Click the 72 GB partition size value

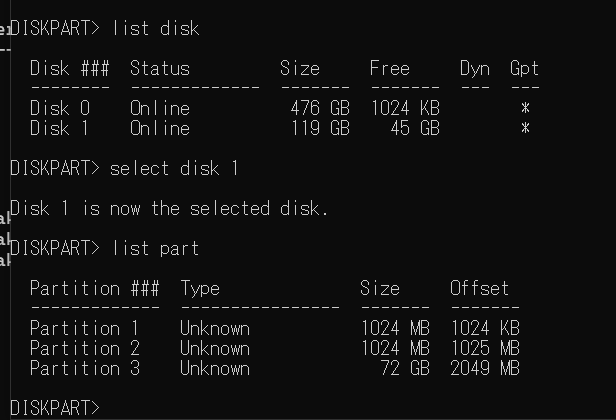(405, 368)
